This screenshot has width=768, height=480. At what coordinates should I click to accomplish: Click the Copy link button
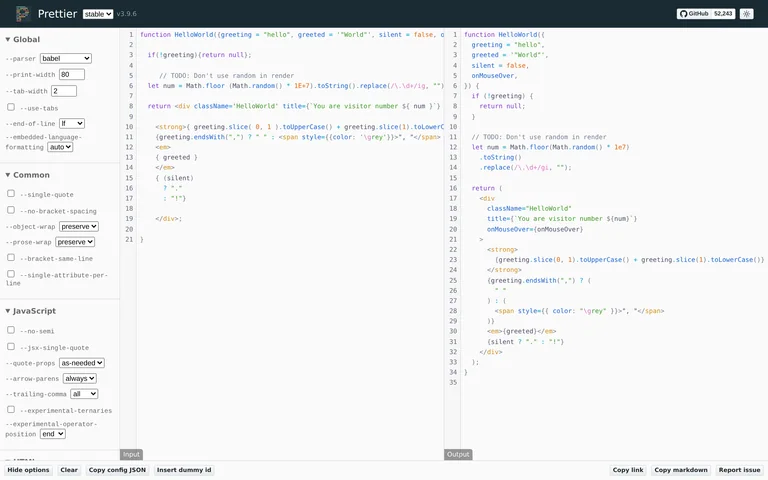[628, 470]
